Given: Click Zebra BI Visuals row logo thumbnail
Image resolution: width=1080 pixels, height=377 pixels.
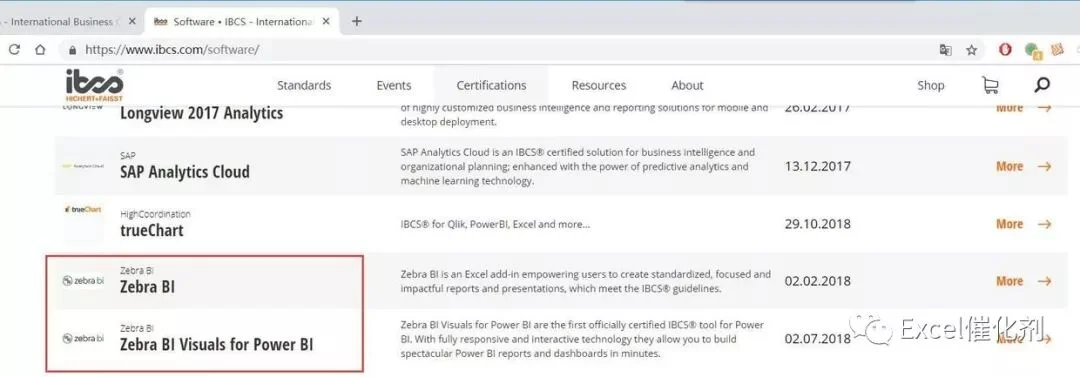Looking at the screenshot, I should pyautogui.click(x=83, y=338).
